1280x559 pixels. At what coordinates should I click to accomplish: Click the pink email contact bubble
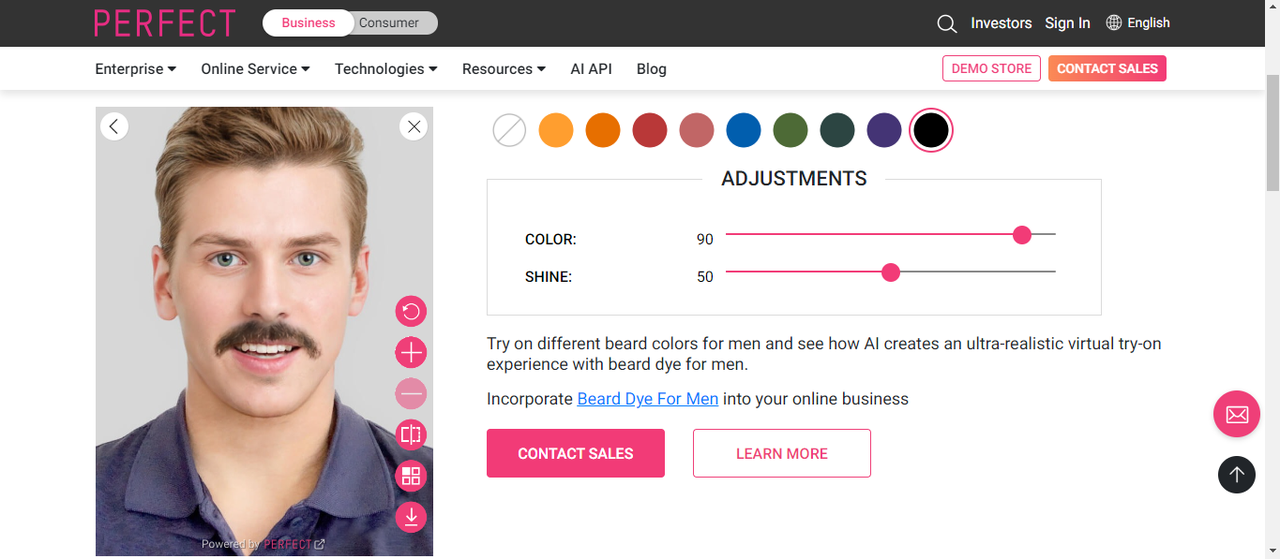coord(1236,414)
